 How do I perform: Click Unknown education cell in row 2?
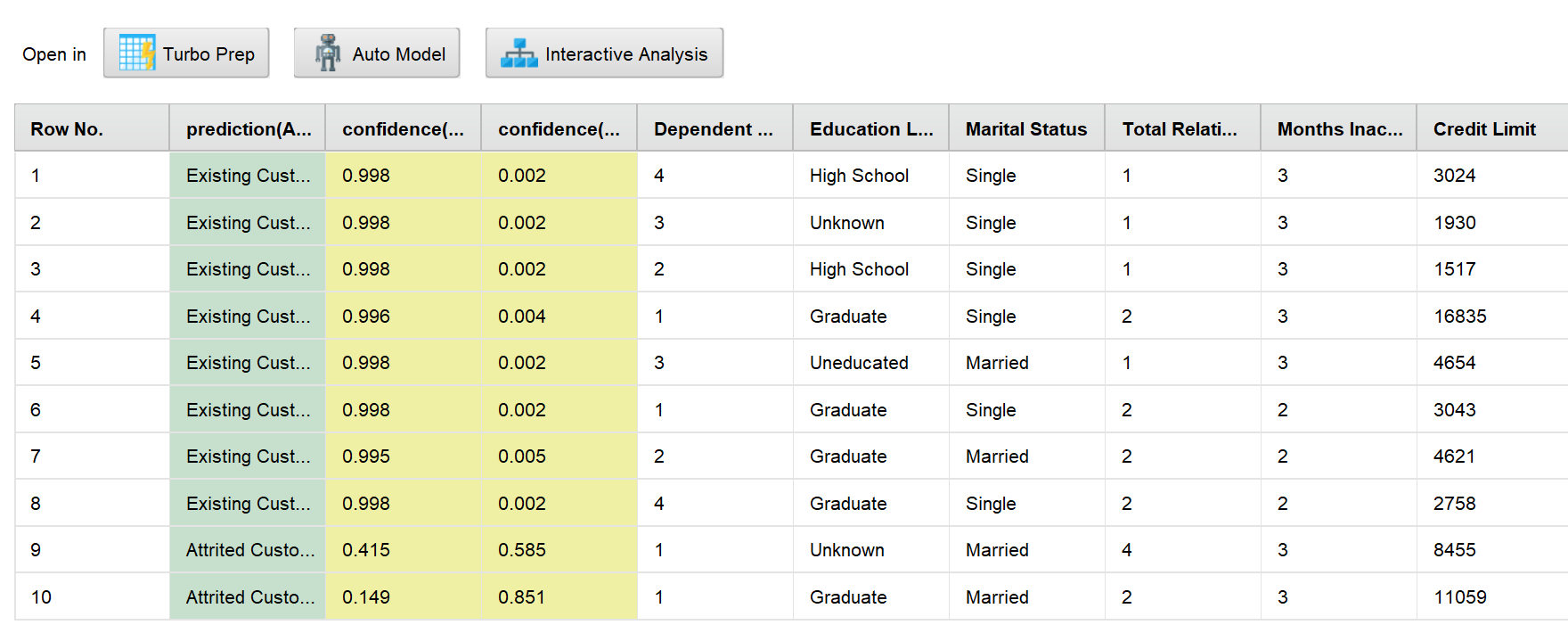[871, 222]
